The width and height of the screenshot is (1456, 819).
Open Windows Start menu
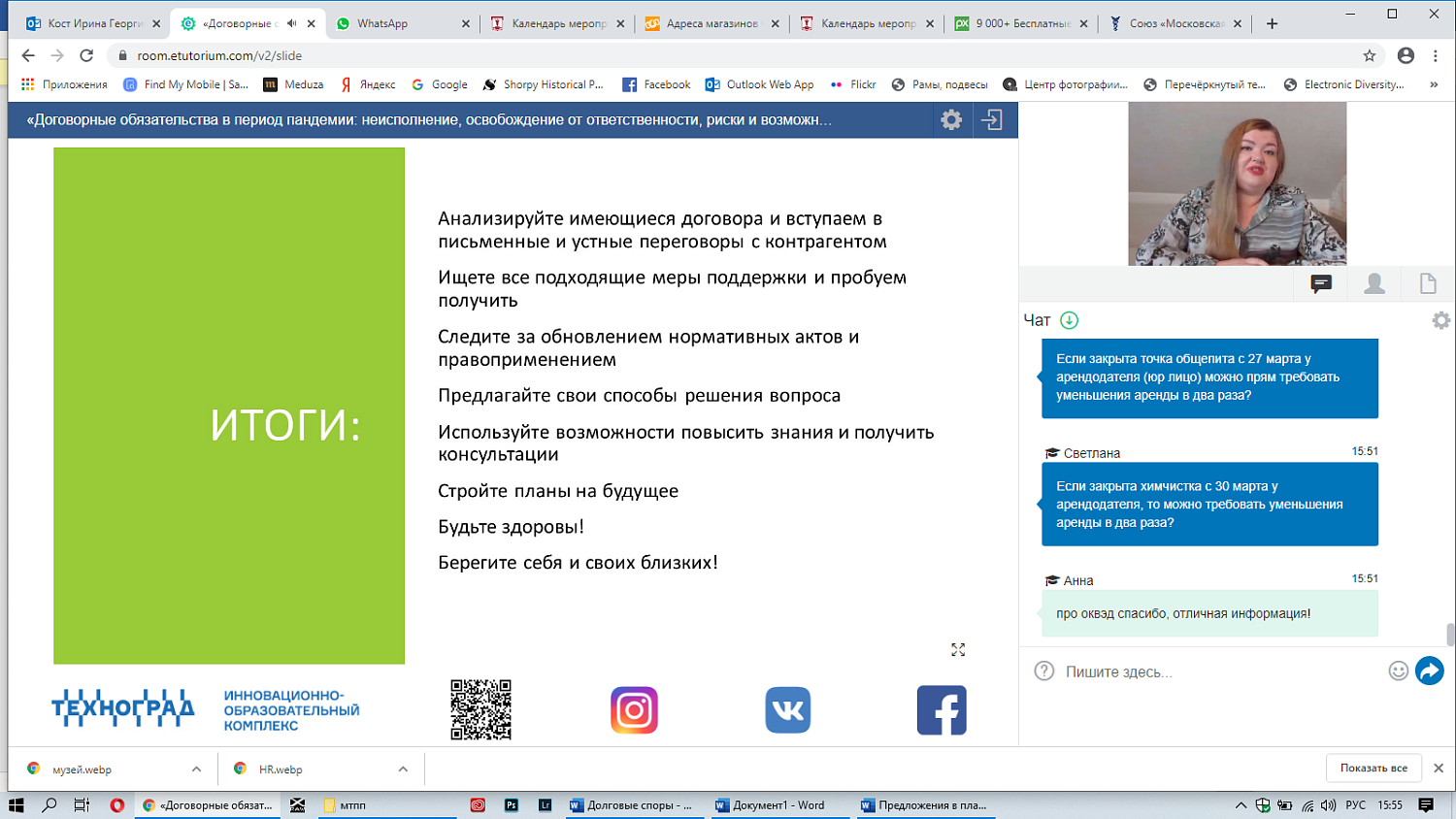point(16,804)
